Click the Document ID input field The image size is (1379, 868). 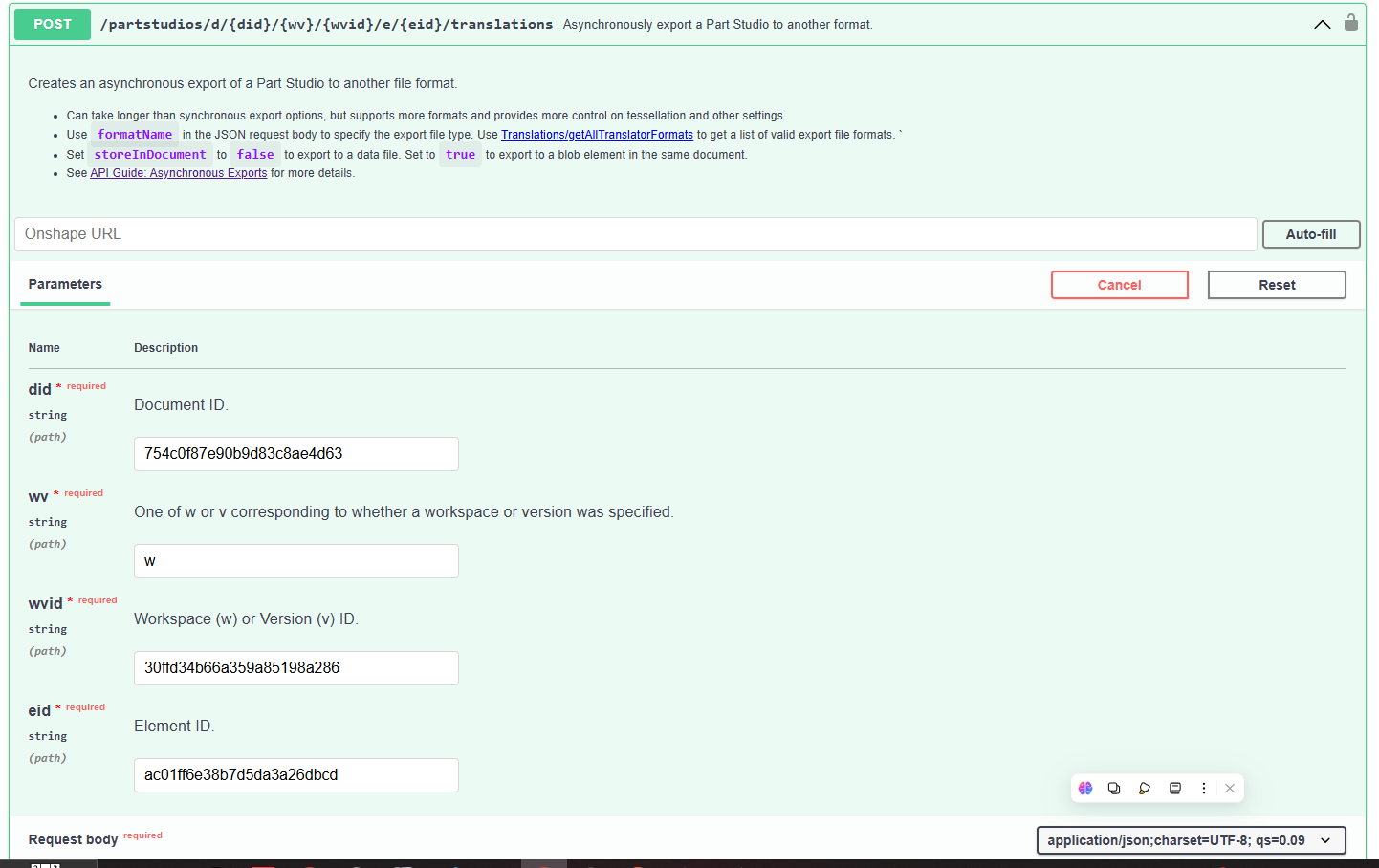coord(296,454)
